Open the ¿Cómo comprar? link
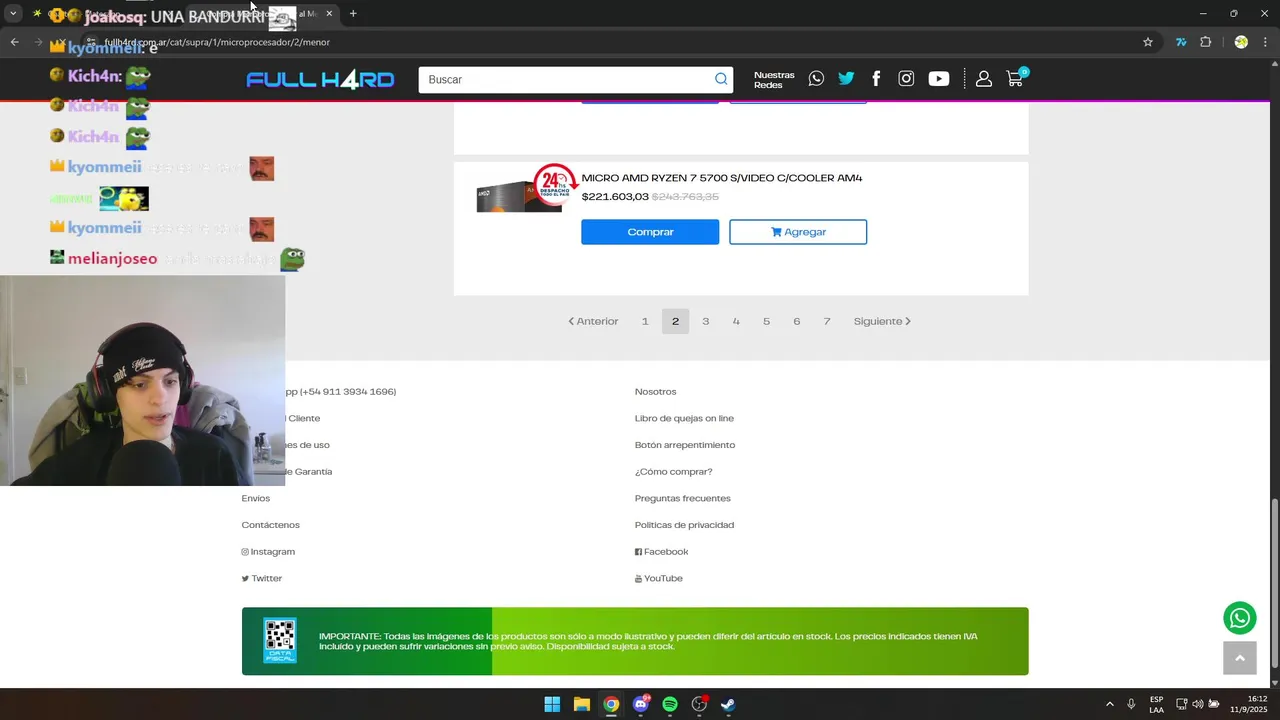 673,472
